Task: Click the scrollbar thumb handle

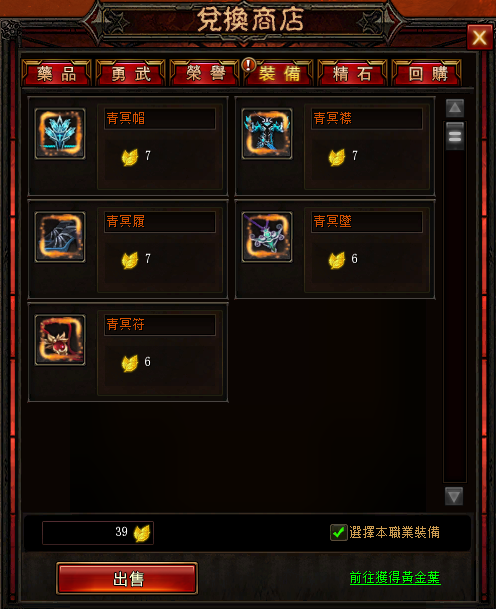Action: point(455,136)
